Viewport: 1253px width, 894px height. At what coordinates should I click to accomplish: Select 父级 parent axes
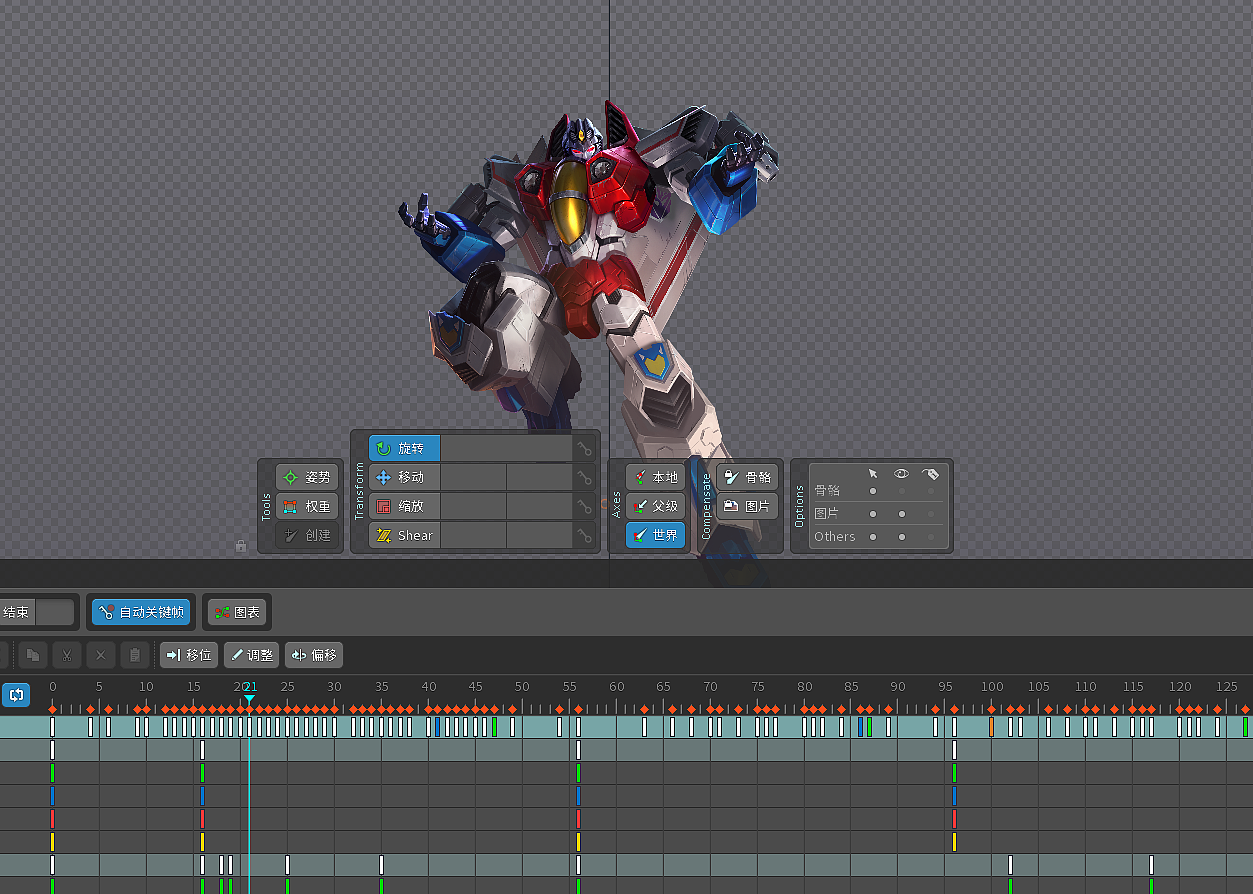click(x=655, y=506)
